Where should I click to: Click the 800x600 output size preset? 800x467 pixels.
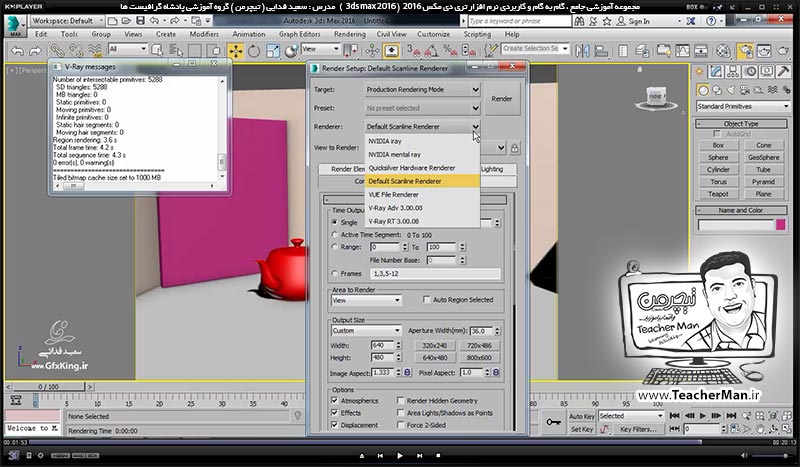(479, 358)
